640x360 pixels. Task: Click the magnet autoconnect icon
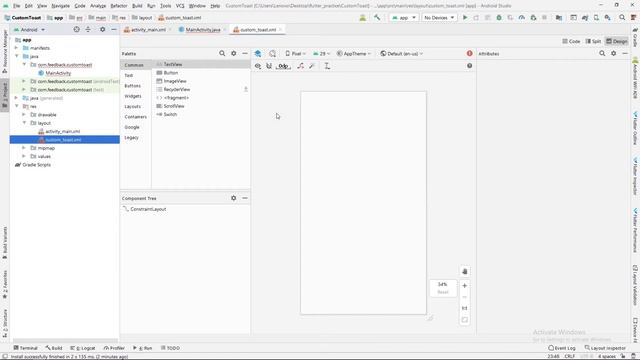coord(269,66)
